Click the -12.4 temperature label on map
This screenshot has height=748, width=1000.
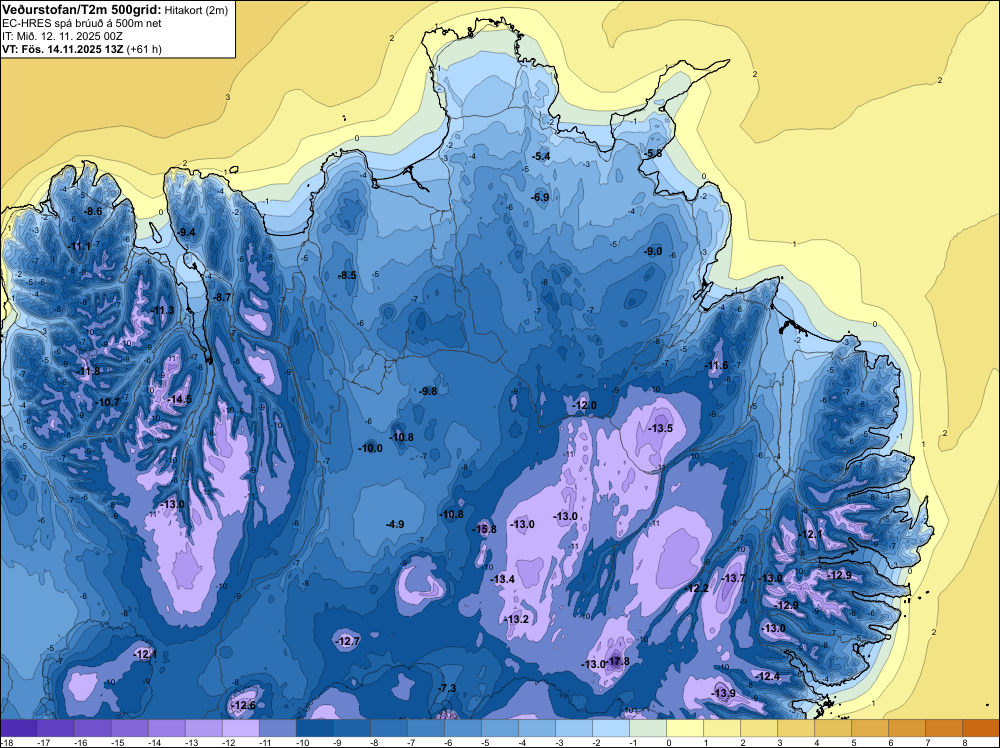click(x=767, y=676)
